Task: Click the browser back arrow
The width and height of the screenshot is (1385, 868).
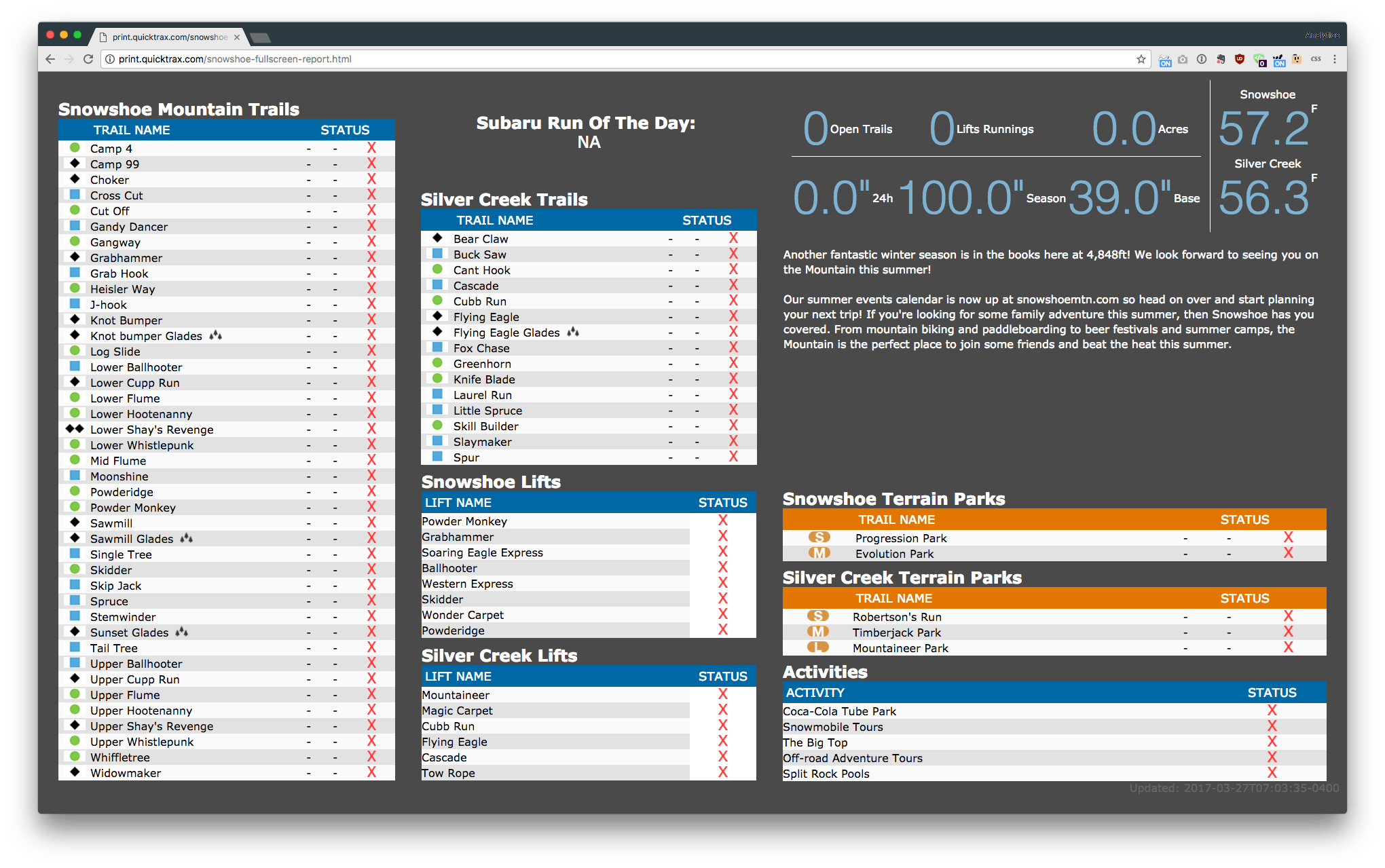Action: pyautogui.click(x=50, y=59)
